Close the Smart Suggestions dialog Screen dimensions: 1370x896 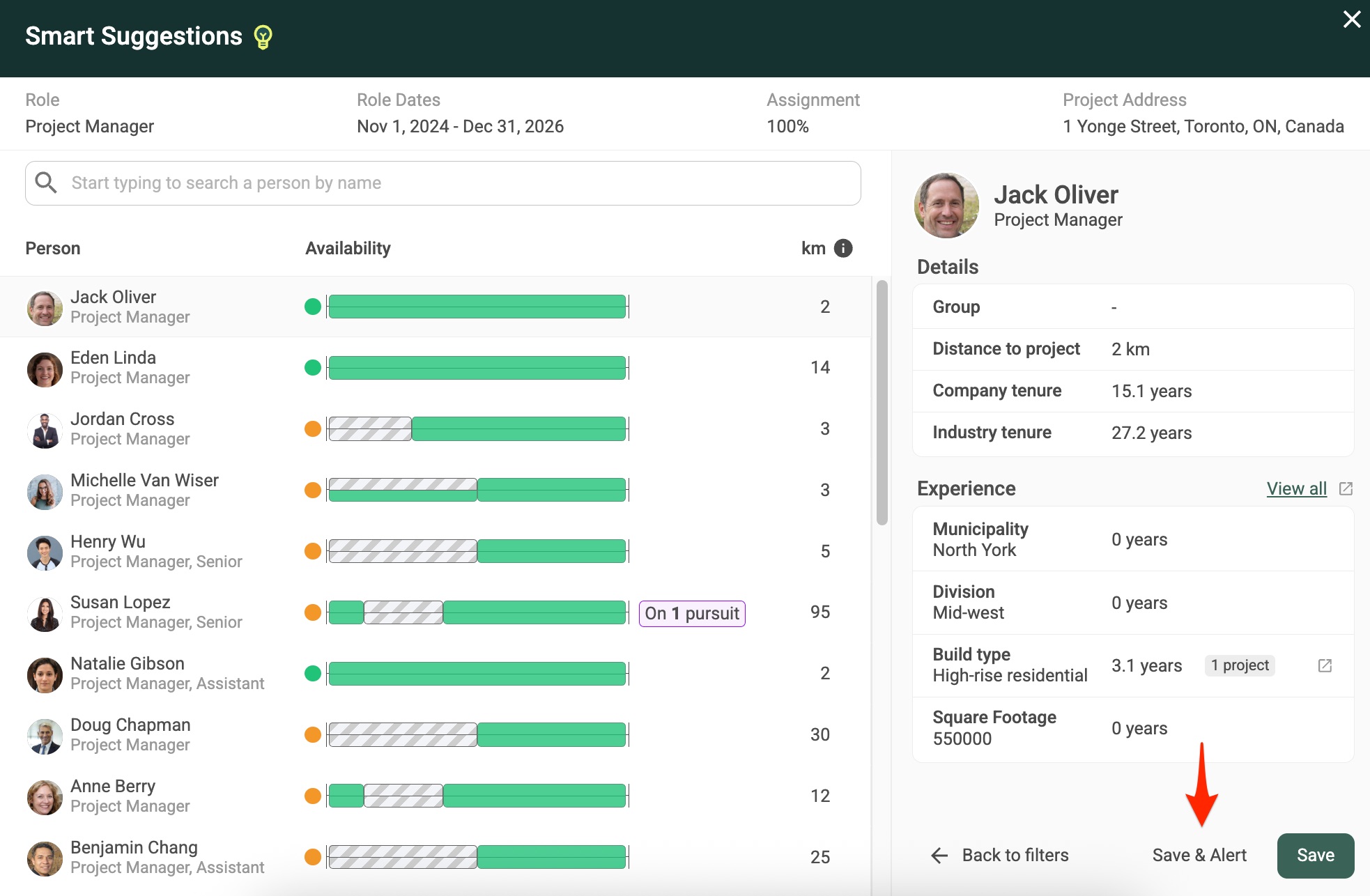(1351, 20)
